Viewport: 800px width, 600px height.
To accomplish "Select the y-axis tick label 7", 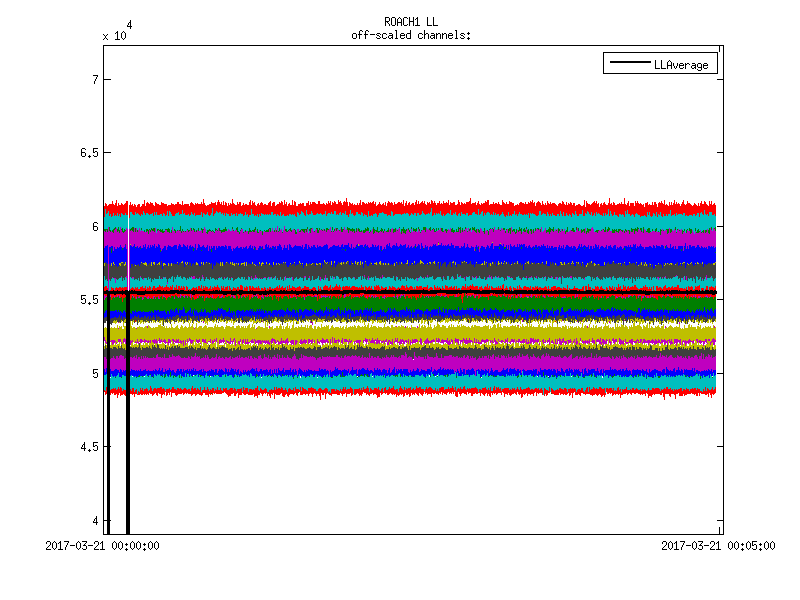I will (93, 79).
